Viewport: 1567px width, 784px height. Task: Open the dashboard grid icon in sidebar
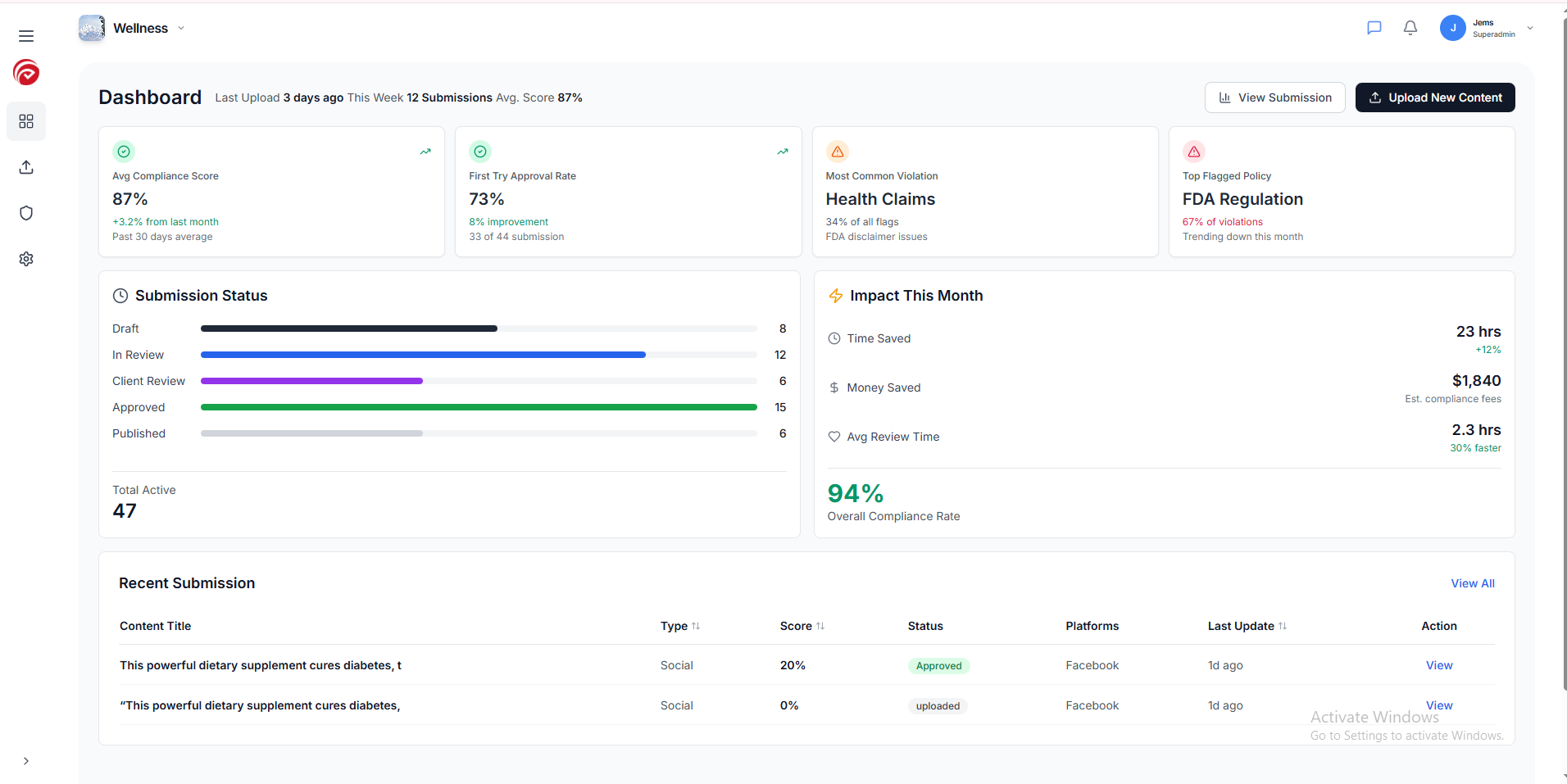[x=26, y=121]
